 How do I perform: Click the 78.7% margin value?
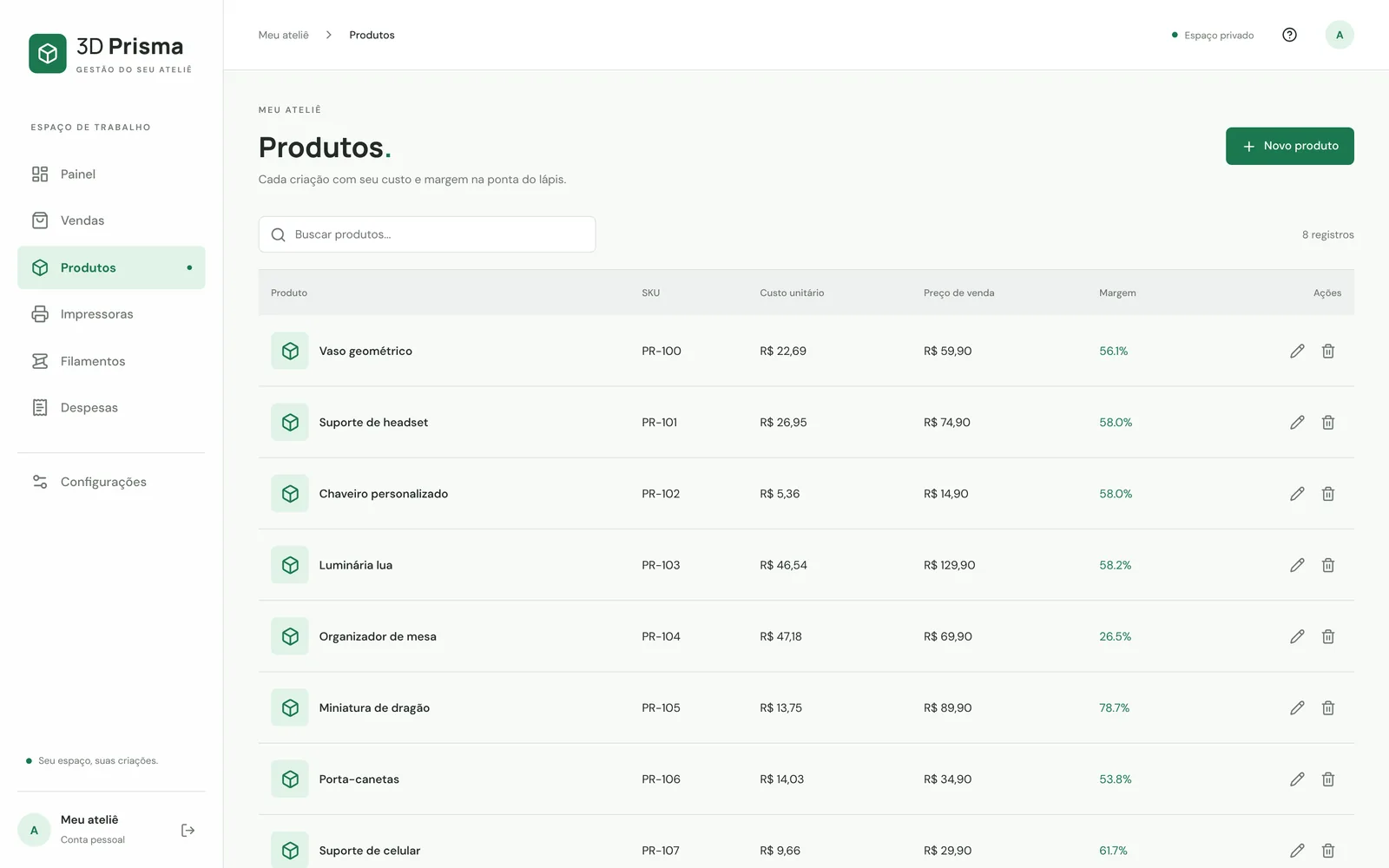1114,707
